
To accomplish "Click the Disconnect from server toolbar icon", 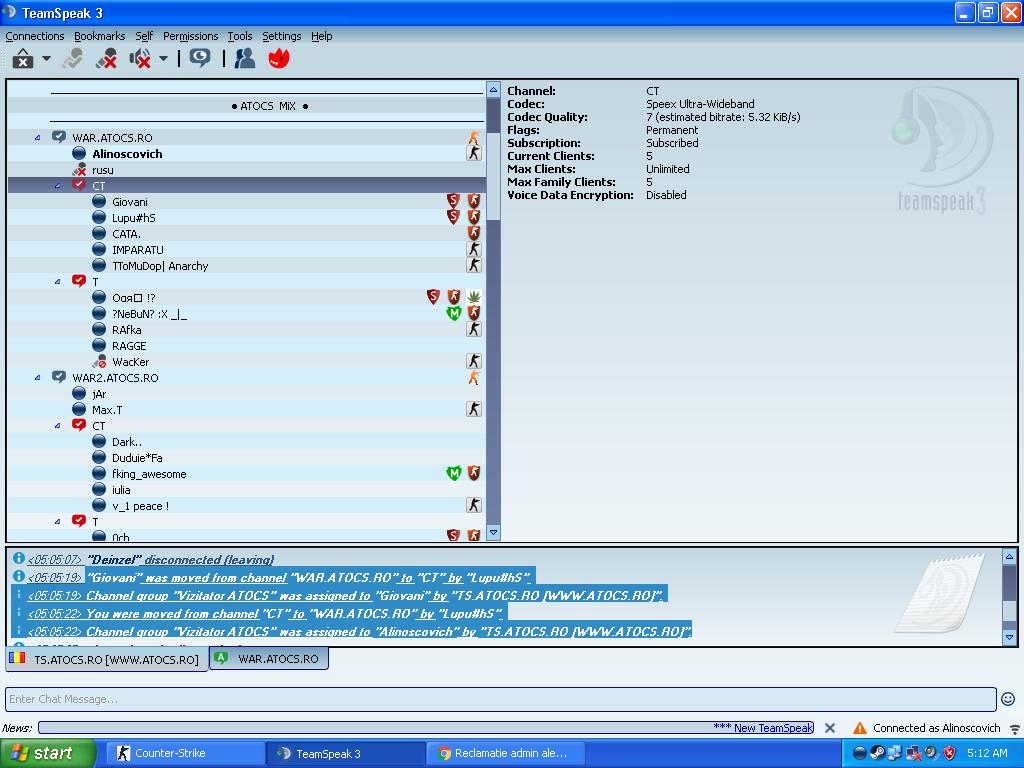I will point(72,59).
